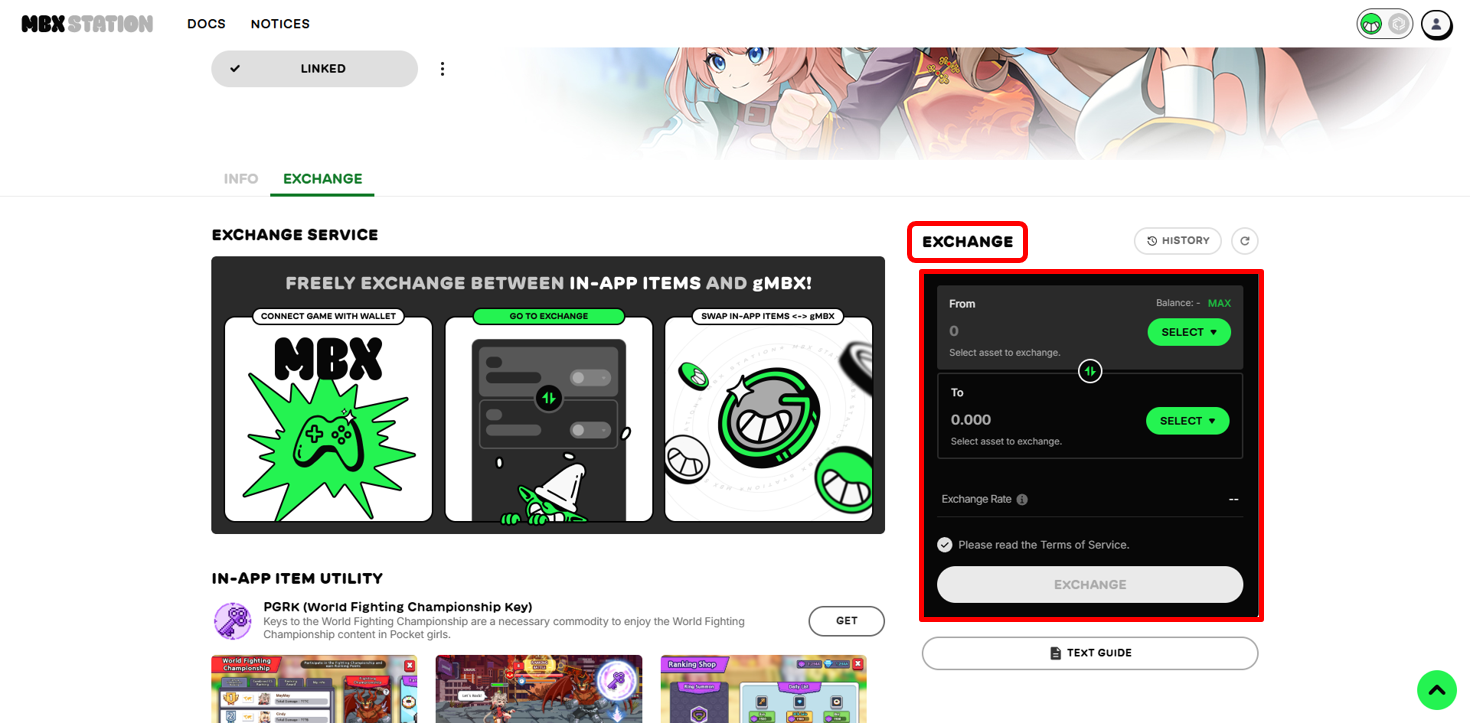
Task: Click the green token wallet icon
Action: coord(1371,24)
